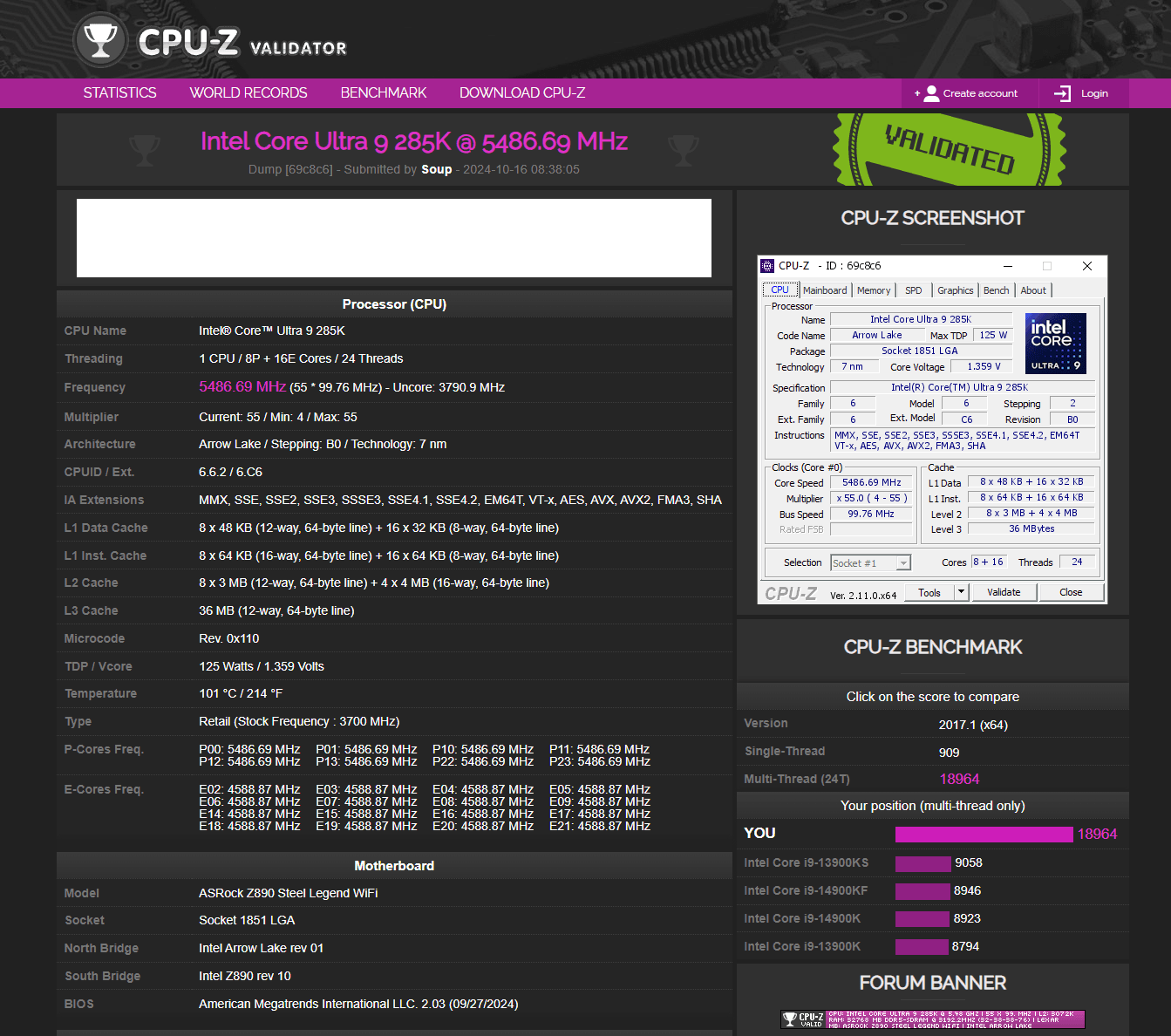Select the SPD tab in CPU-Z

coord(913,290)
